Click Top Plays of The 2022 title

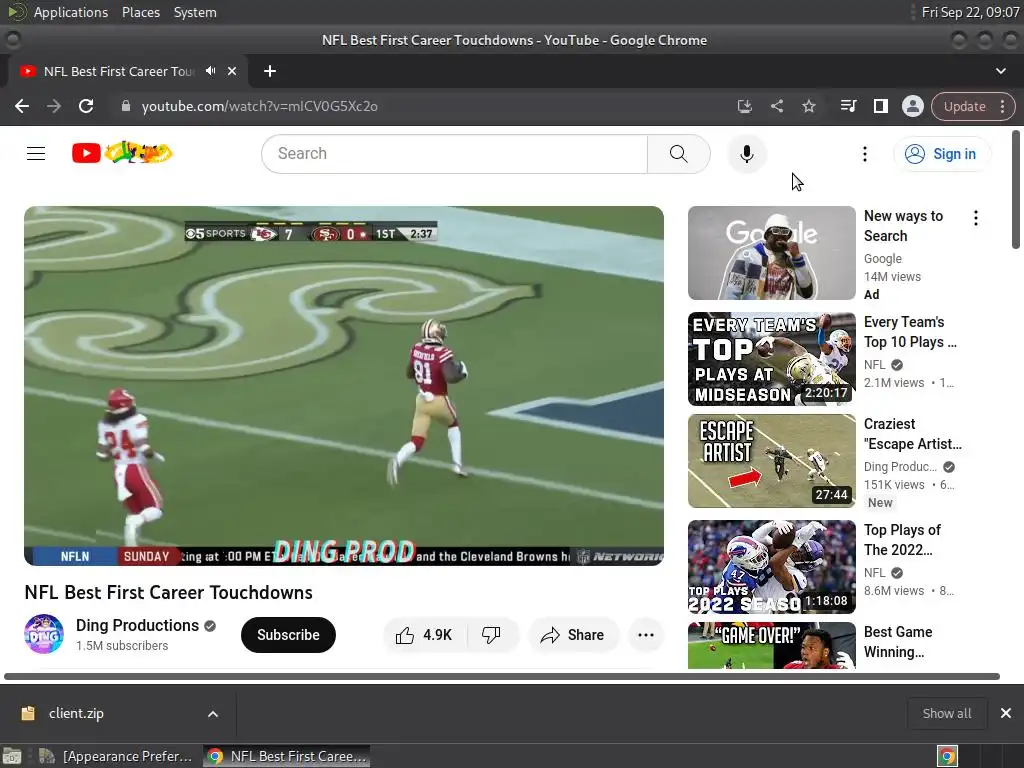903,539
